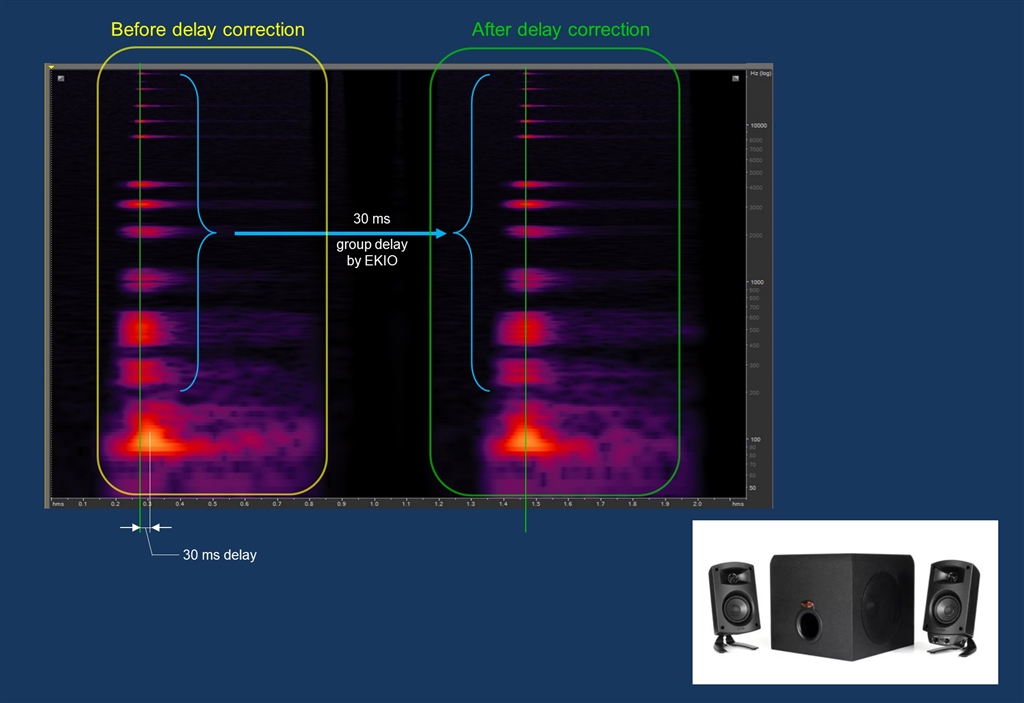Click the 2.0 mark on the time ruler

(697, 504)
